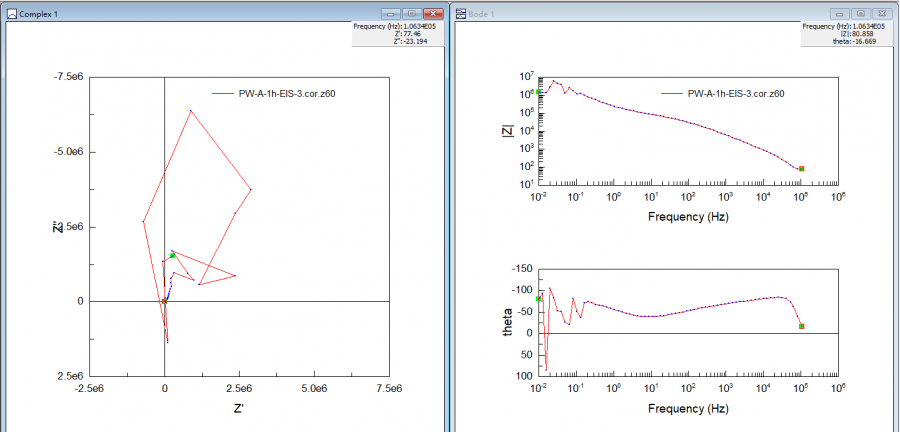Select green cursor marker on Nyquist curve
Screen dimensions: 900x432
coord(172,255)
